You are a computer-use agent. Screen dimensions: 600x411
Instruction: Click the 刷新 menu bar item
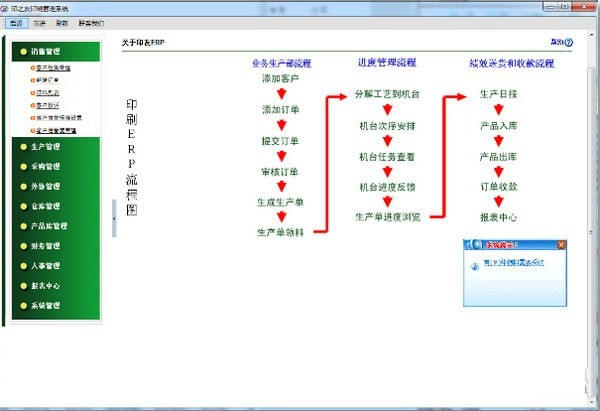[x=62, y=23]
